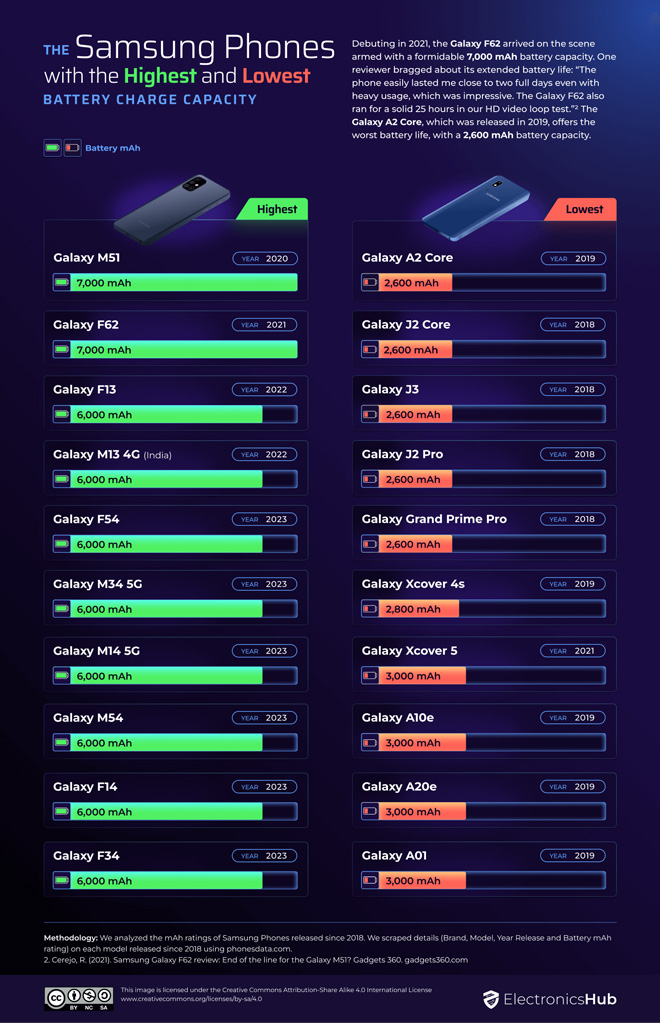Click the ElectronicsHub brand name

pyautogui.click(x=560, y=999)
